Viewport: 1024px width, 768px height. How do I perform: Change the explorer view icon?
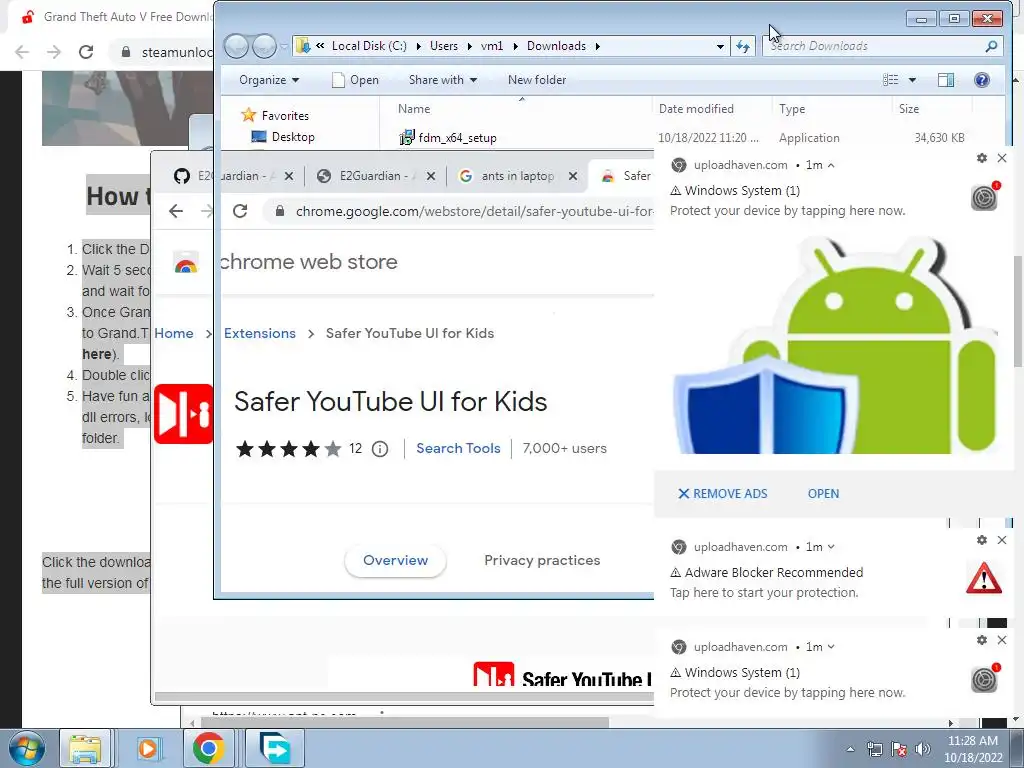pyautogui.click(x=891, y=80)
